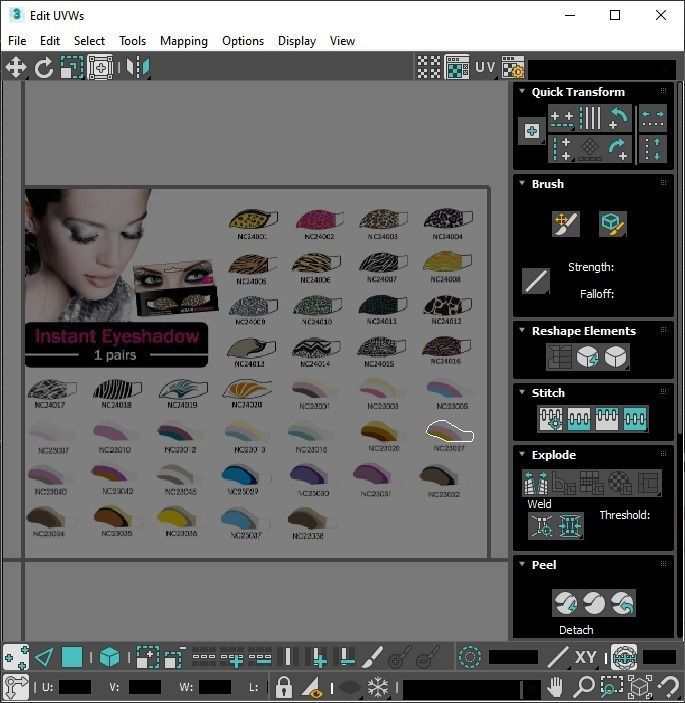Click Straighten Selection in Reshape Elements

pos(559,357)
